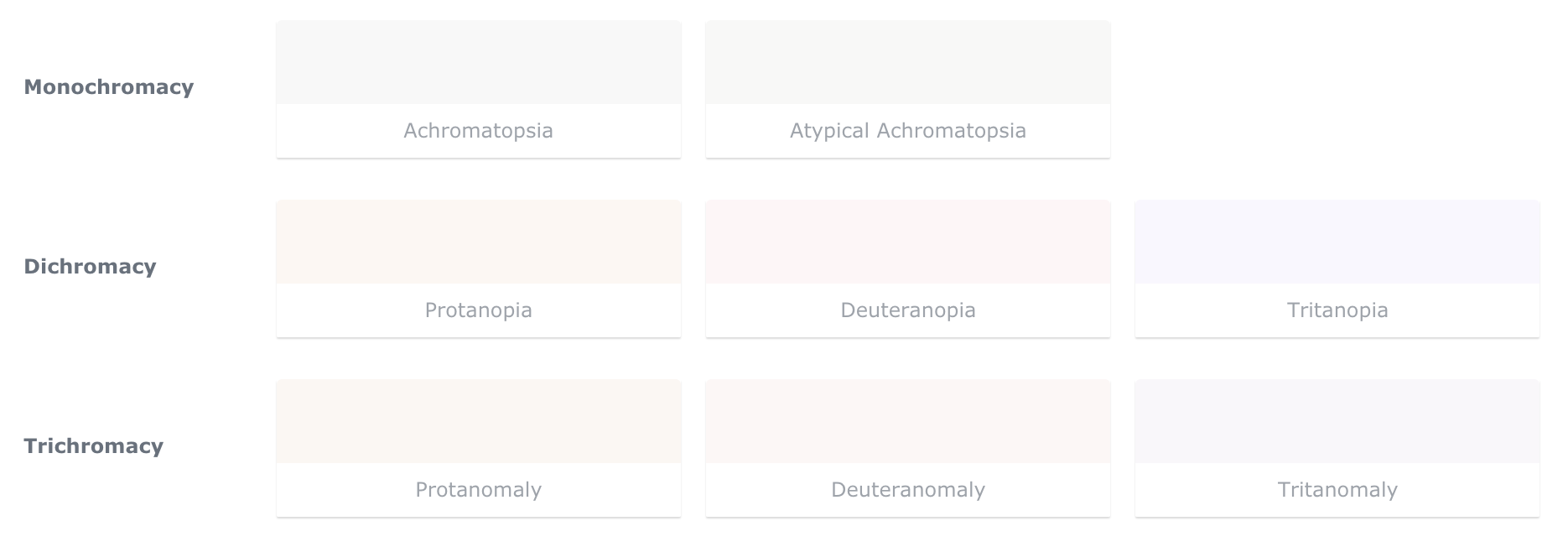Click the Achromatopsia text label
This screenshot has width=1568, height=547.
[479, 131]
